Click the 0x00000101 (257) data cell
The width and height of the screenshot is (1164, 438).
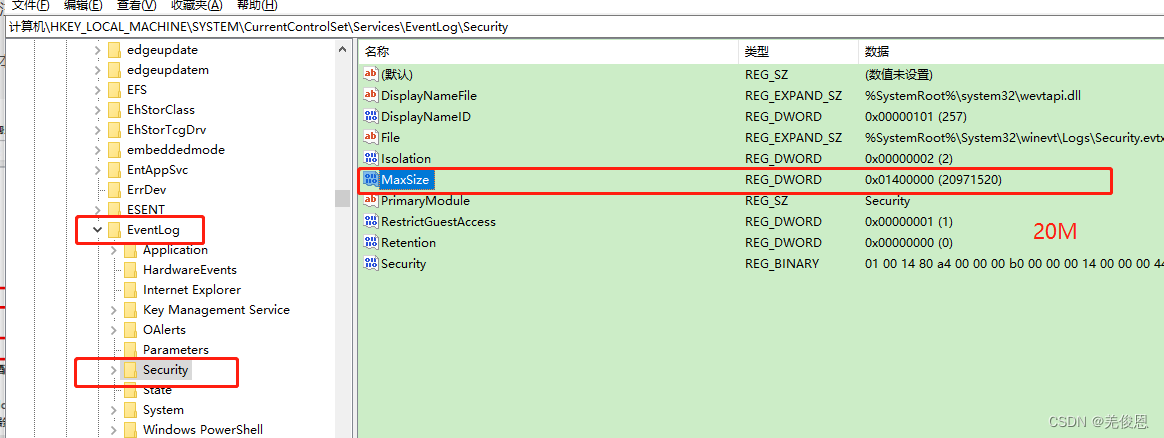[915, 117]
